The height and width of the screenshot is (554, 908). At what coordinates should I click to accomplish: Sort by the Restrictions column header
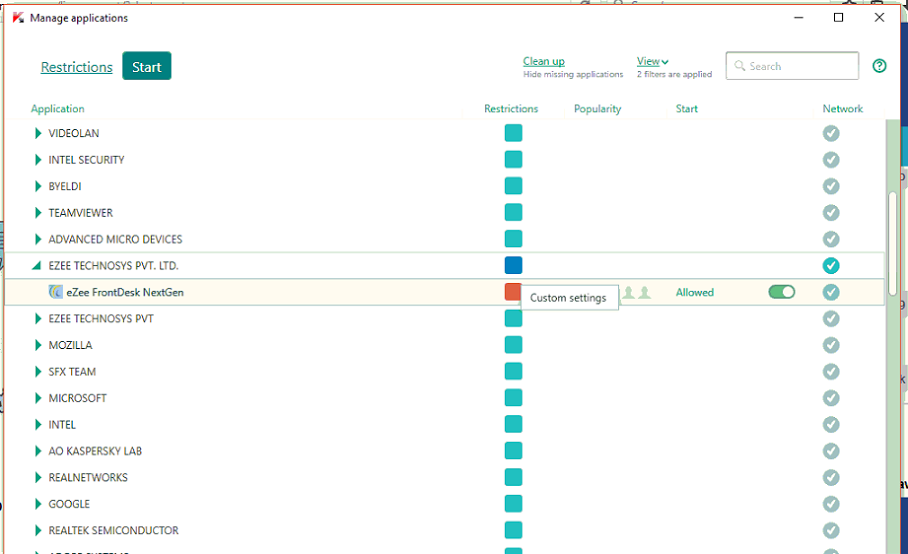click(511, 109)
